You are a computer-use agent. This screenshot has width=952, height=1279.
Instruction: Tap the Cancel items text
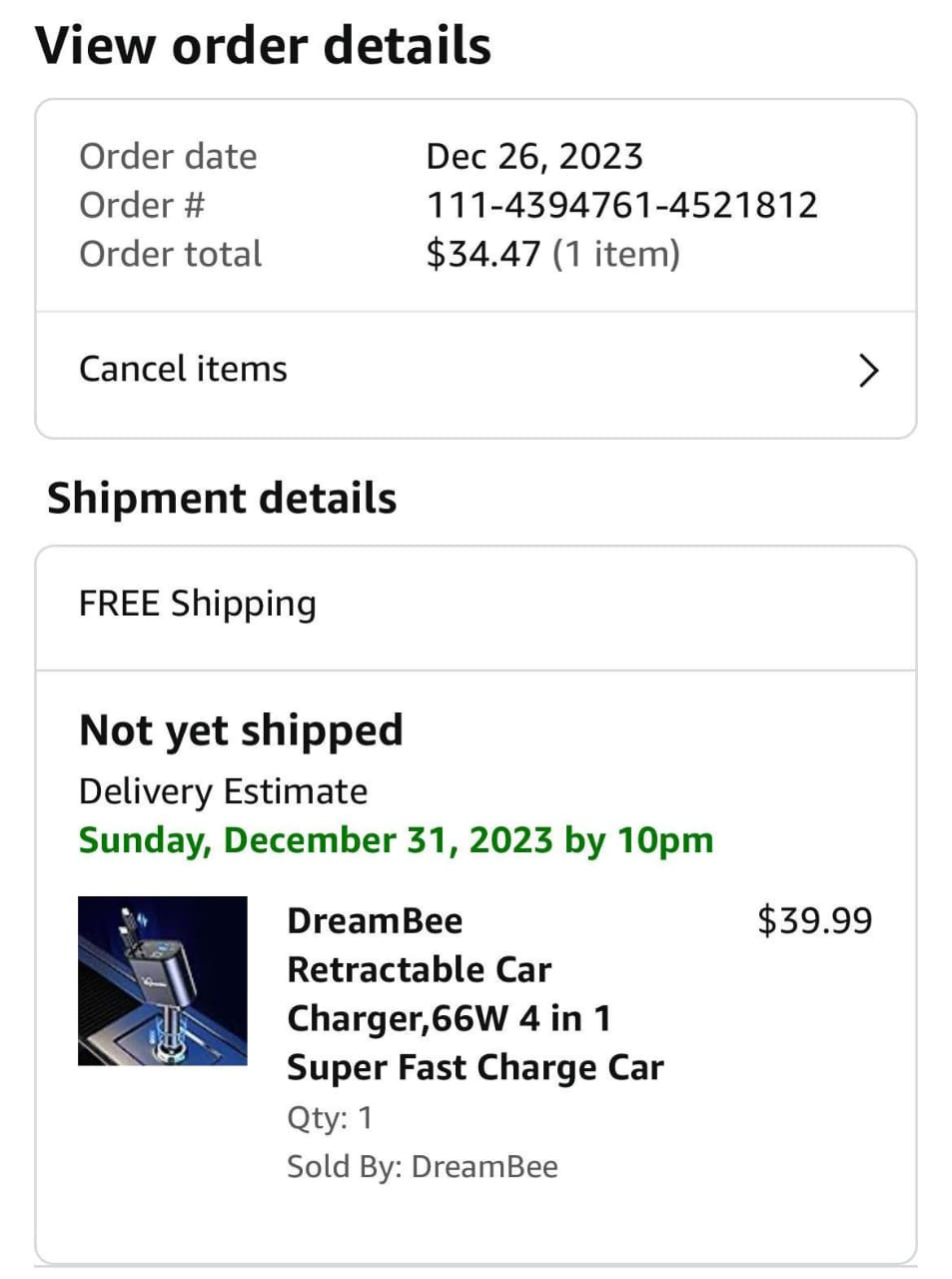(x=183, y=369)
